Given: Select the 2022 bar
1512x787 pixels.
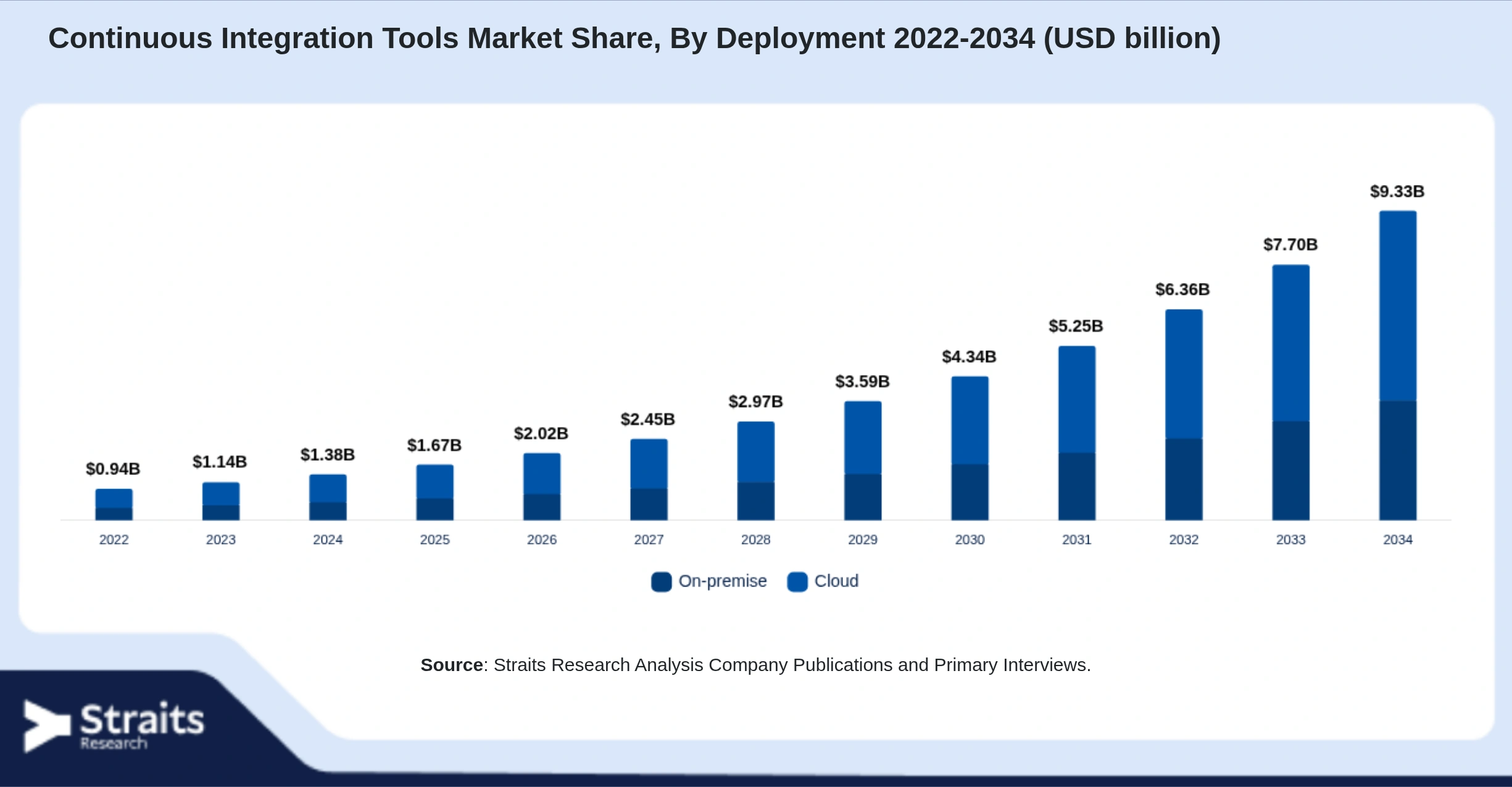Looking at the screenshot, I should tap(114, 505).
